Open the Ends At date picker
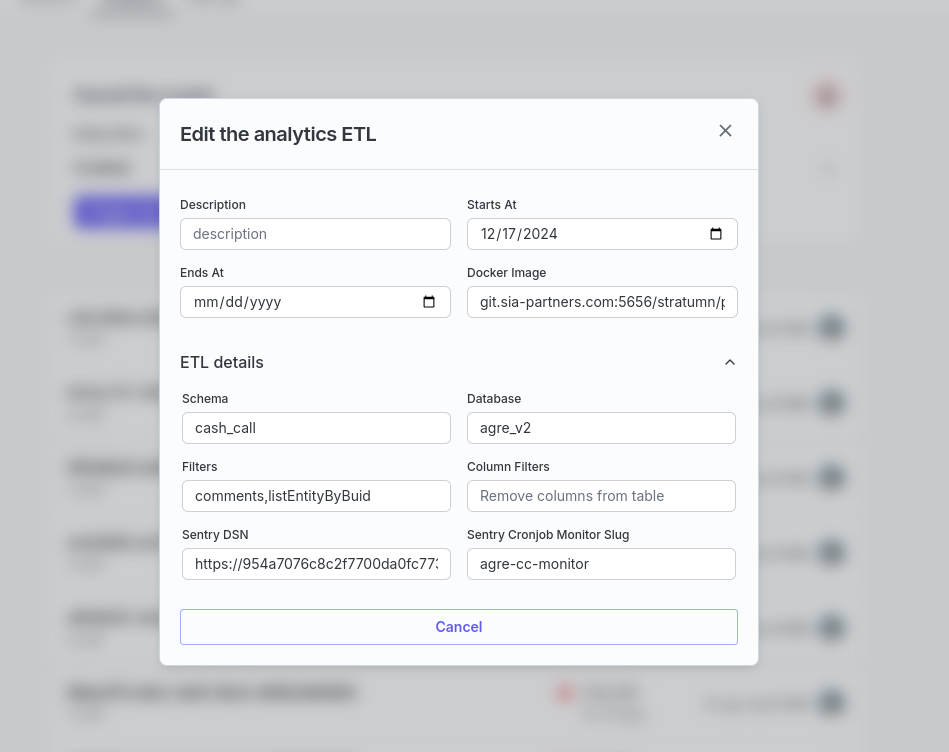The height and width of the screenshot is (752, 949). click(x=430, y=301)
